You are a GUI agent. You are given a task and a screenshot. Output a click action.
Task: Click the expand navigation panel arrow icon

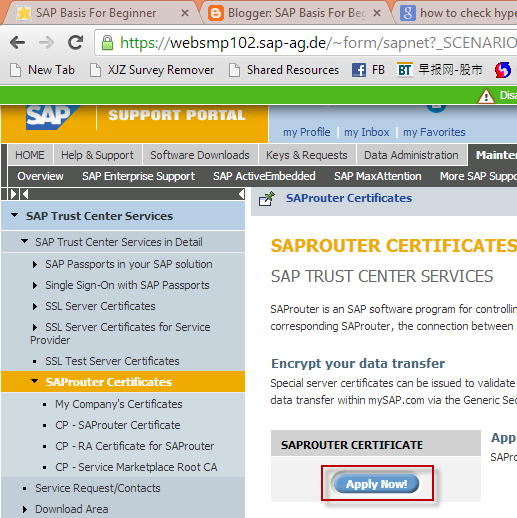point(13,194)
